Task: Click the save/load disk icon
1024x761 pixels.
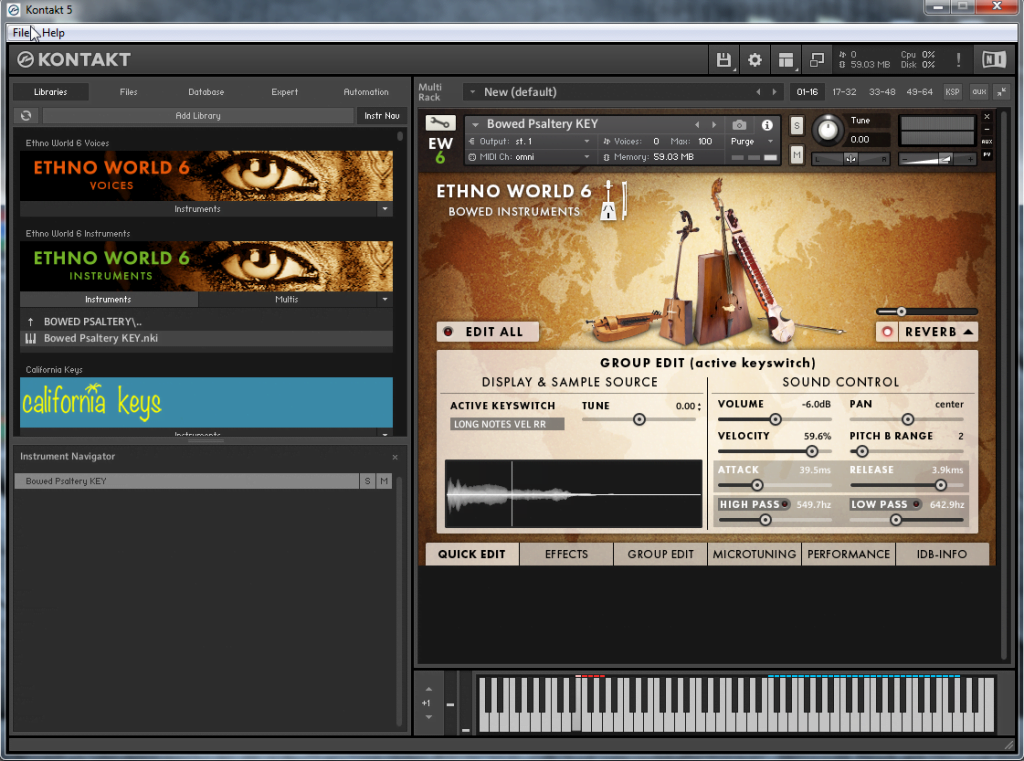Action: (x=723, y=60)
